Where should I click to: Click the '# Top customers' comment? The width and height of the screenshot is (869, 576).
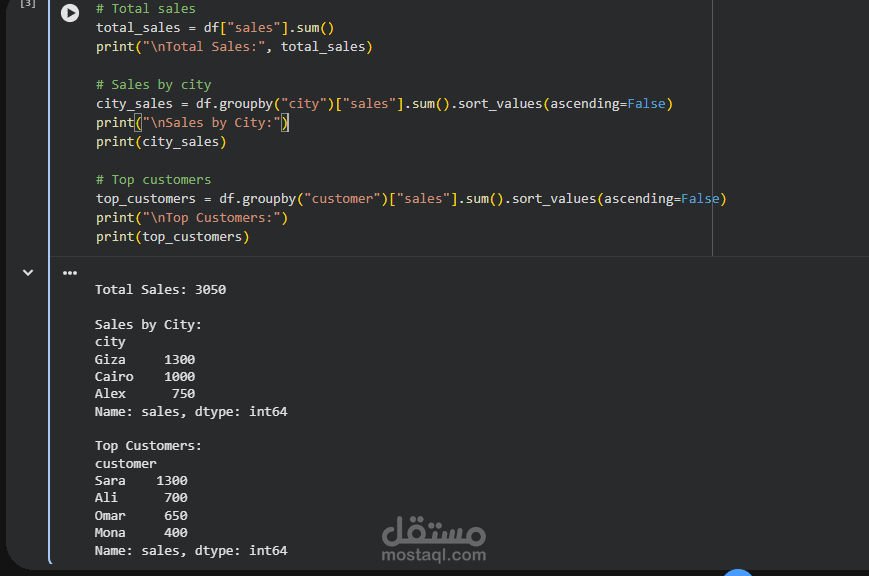tap(154, 180)
